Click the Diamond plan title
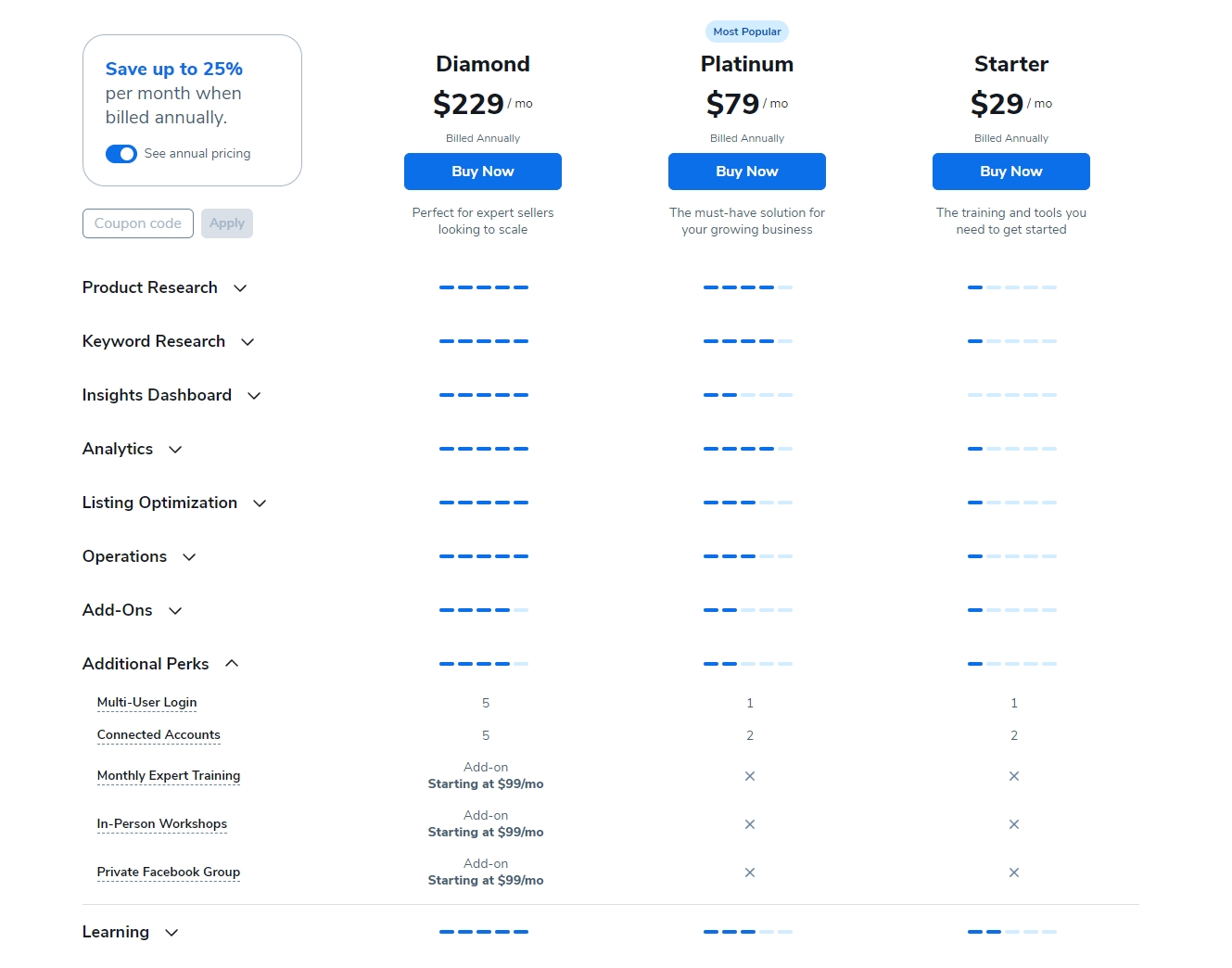 (x=483, y=64)
